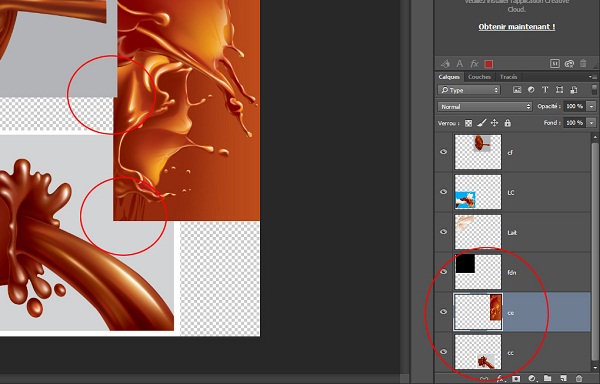Filter layers by shape layers icon
Screen dimensions: 600x384
coord(559,90)
